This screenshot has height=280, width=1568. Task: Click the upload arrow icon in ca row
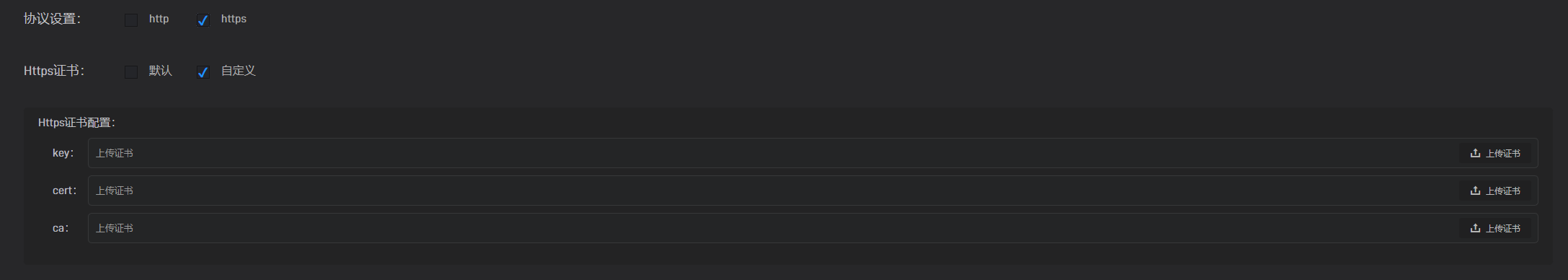click(x=1475, y=228)
